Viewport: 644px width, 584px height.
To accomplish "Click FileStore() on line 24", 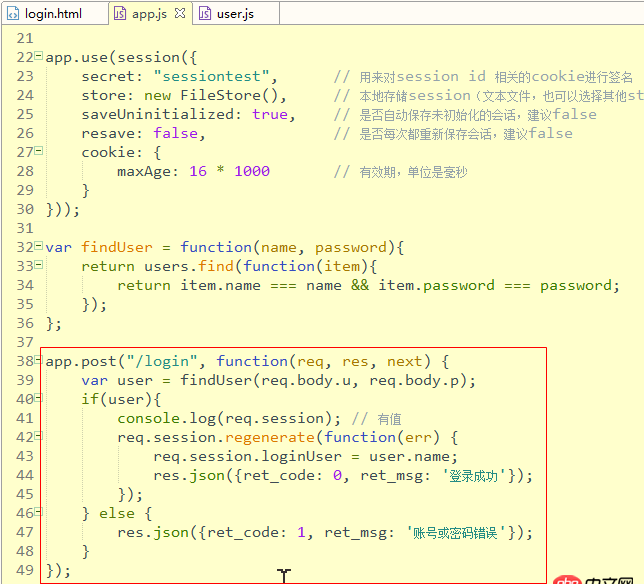I will [x=229, y=95].
